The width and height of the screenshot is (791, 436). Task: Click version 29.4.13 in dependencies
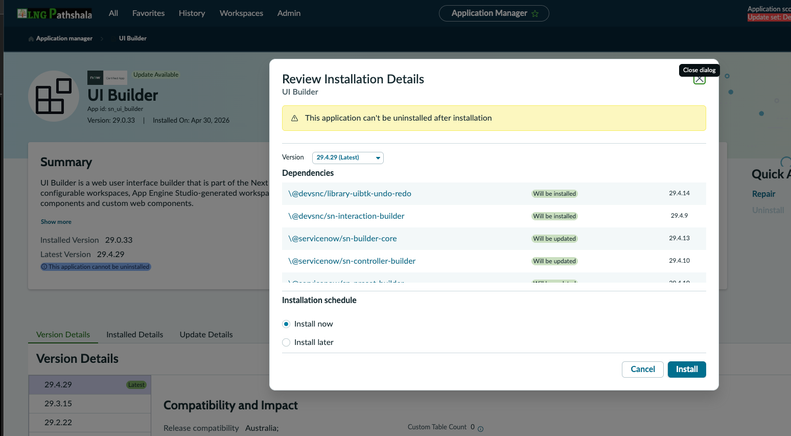click(679, 238)
